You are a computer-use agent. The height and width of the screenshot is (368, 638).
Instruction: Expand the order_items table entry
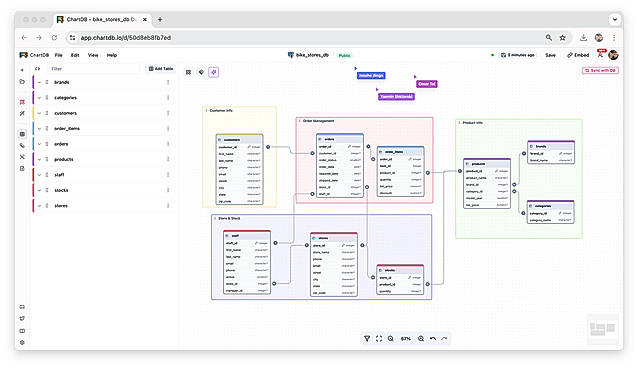pos(39,129)
